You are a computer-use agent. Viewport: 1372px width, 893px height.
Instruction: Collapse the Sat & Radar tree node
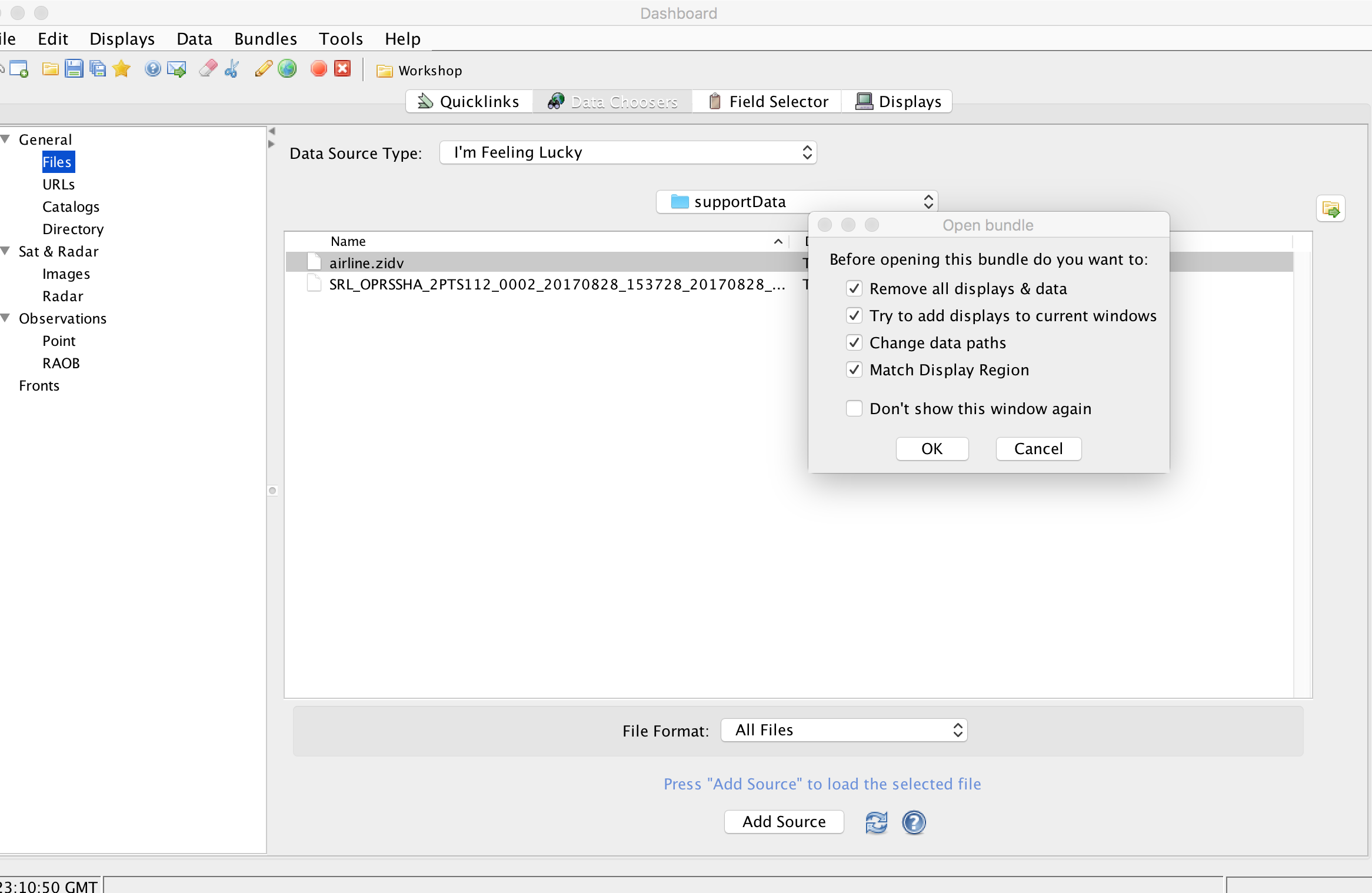6,251
